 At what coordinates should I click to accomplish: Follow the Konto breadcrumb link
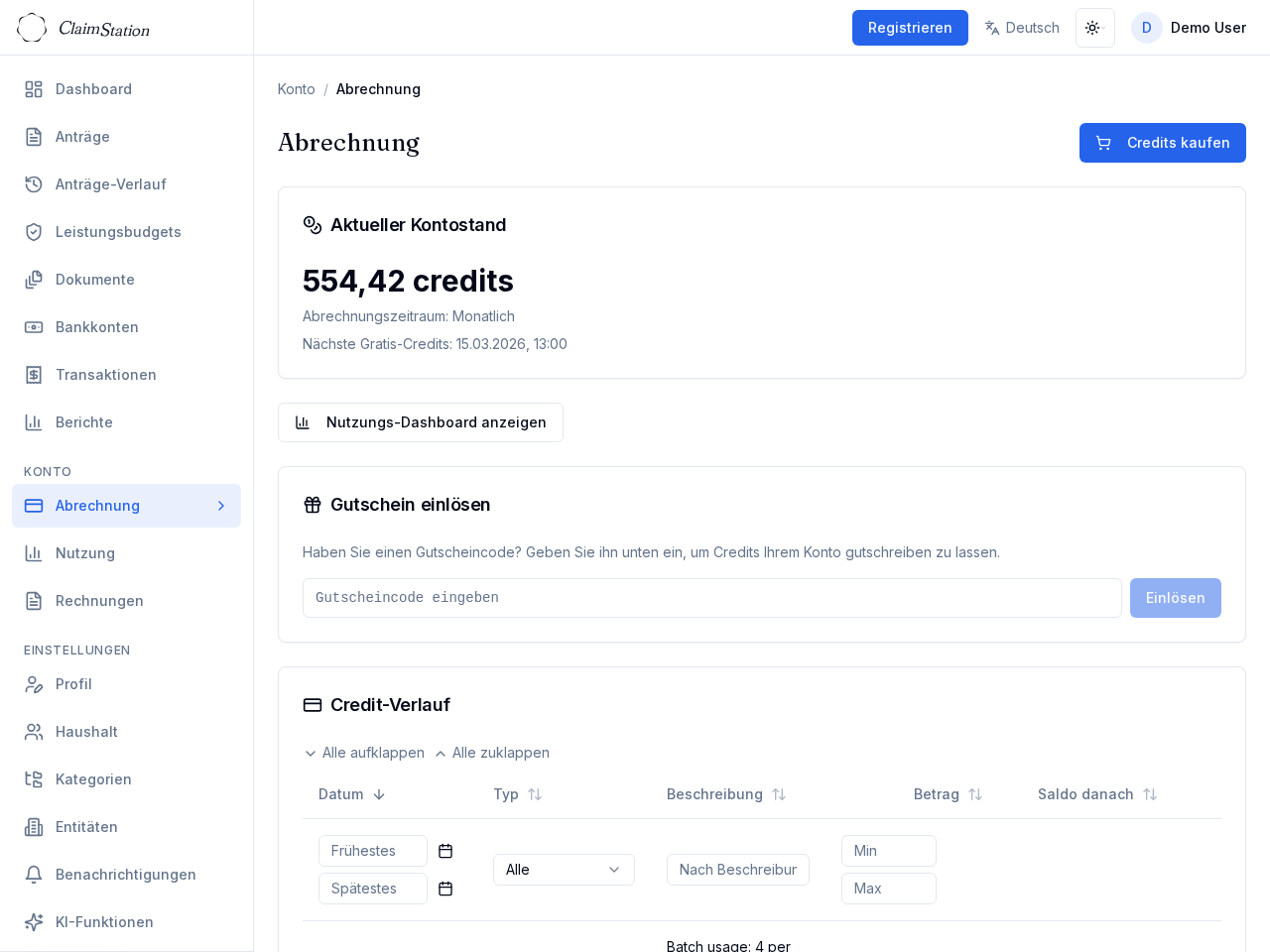[296, 89]
